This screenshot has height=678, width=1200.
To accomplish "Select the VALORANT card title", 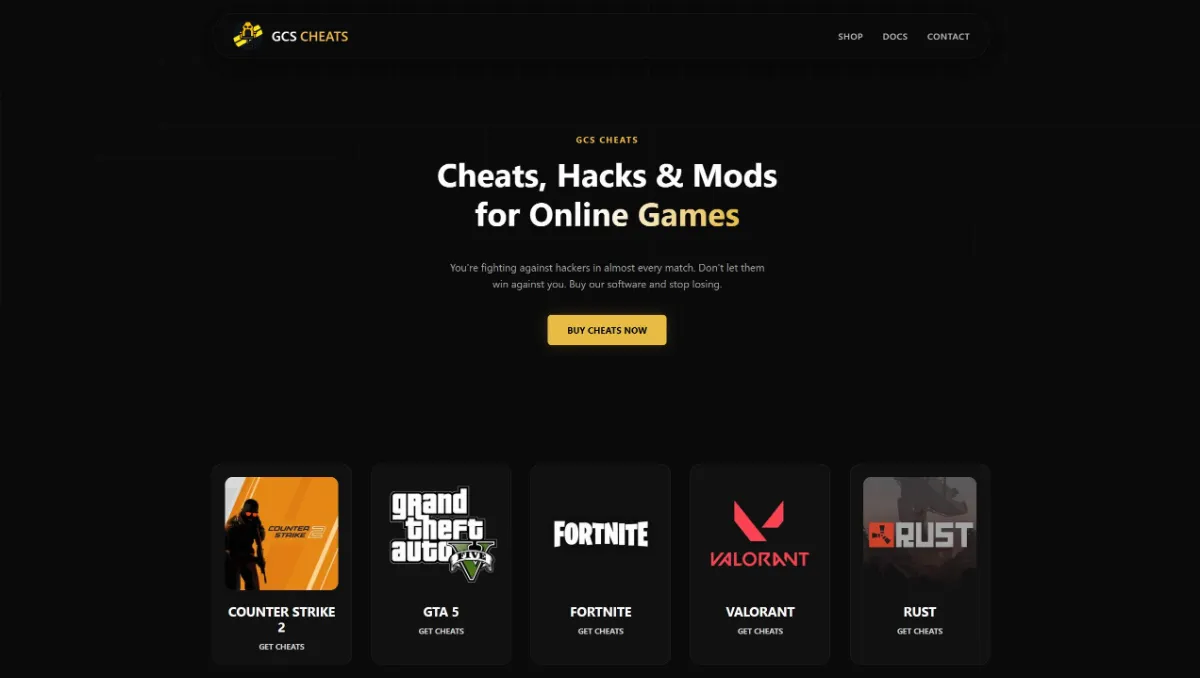I will pyautogui.click(x=760, y=612).
